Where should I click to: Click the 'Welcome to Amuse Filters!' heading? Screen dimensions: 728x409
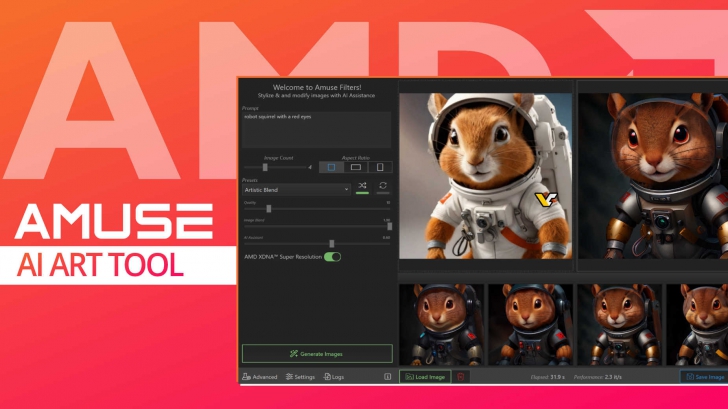click(x=317, y=87)
